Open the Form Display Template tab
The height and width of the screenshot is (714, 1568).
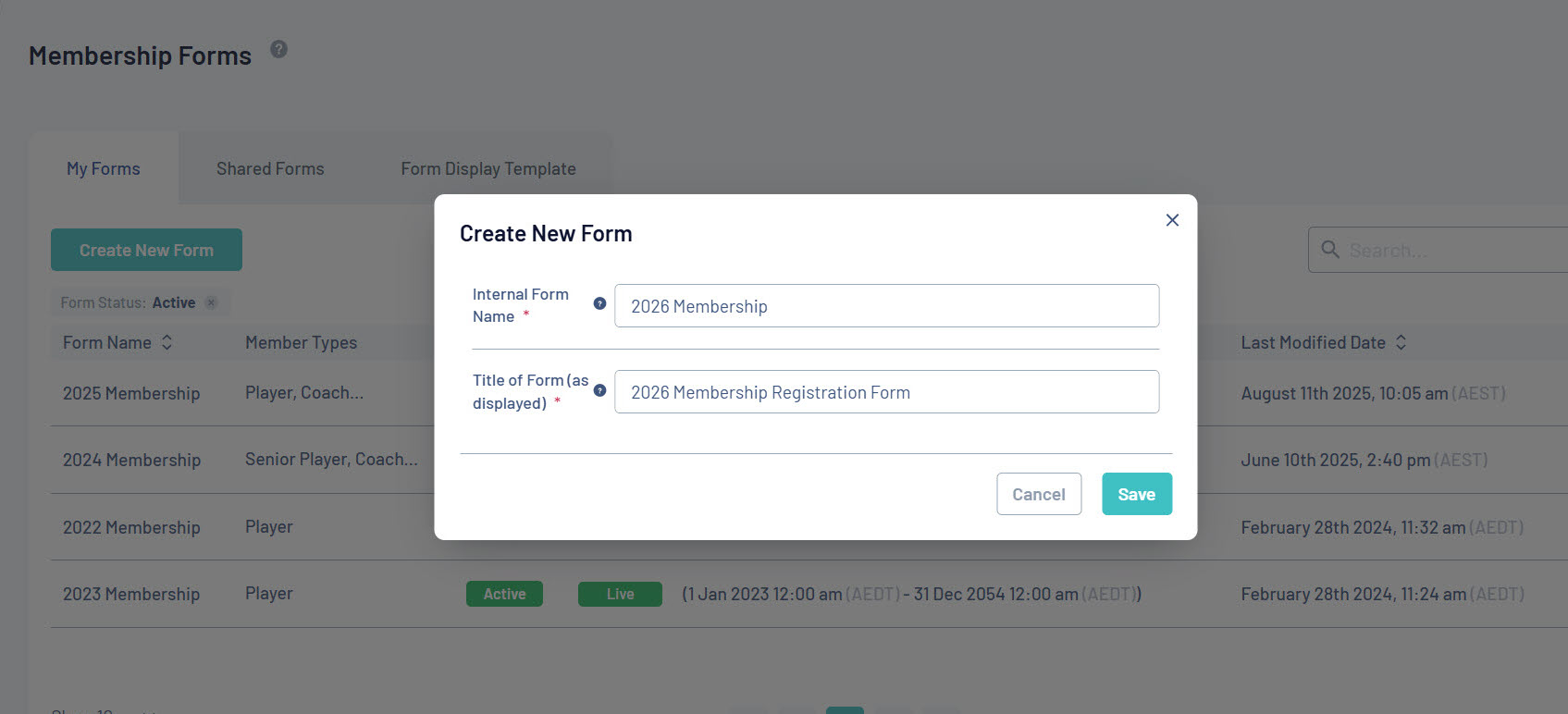pyautogui.click(x=488, y=168)
